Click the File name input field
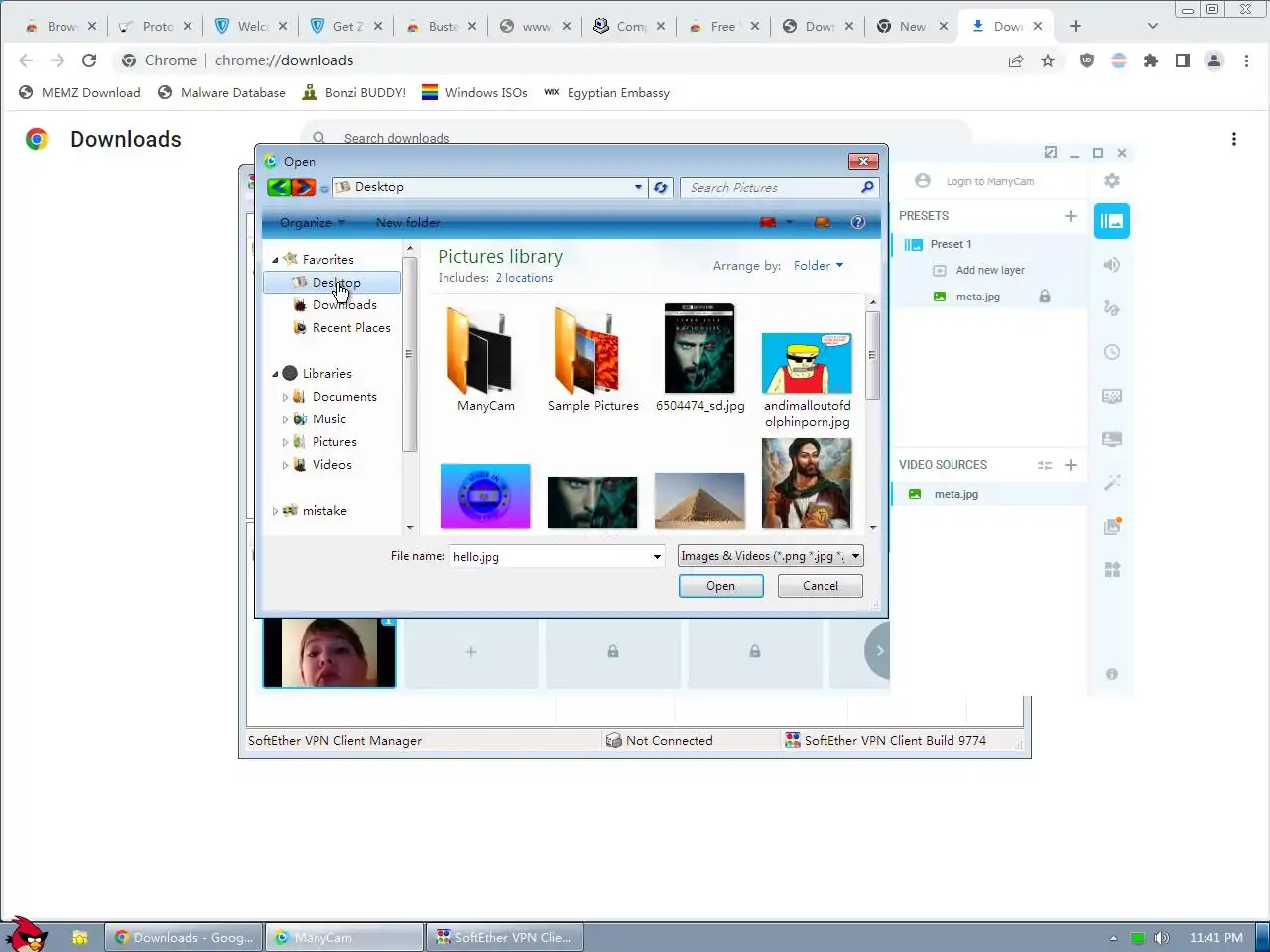 pyautogui.click(x=550, y=557)
